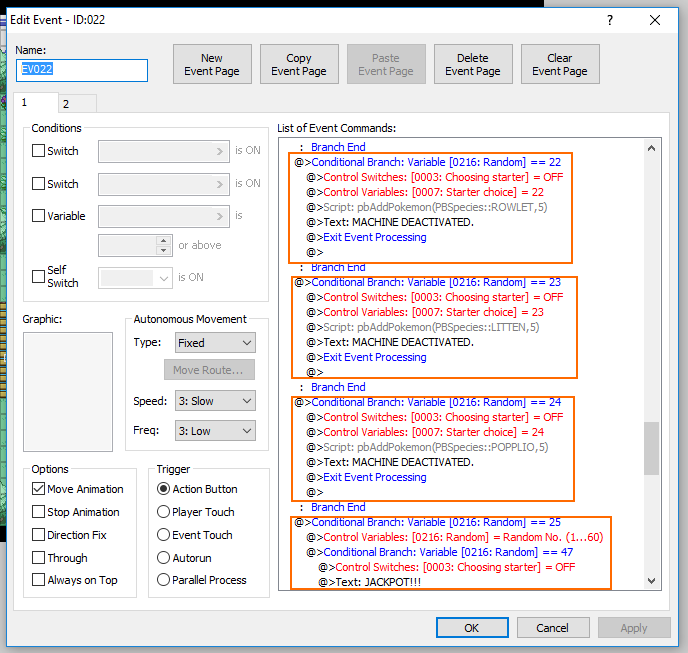Image resolution: width=688 pixels, height=653 pixels.
Task: Select the 'Random] == 47' conditional branch line
Action: [x=440, y=552]
